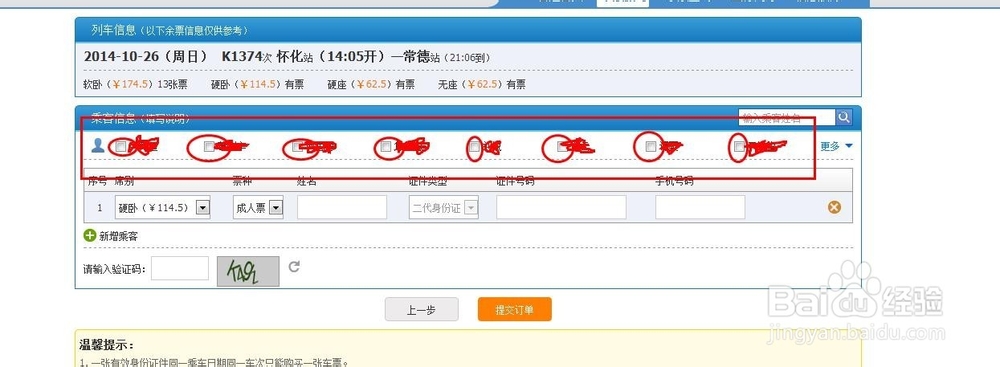Click the orange 提交订单 button
This screenshot has width=1000, height=367.
pyautogui.click(x=515, y=310)
